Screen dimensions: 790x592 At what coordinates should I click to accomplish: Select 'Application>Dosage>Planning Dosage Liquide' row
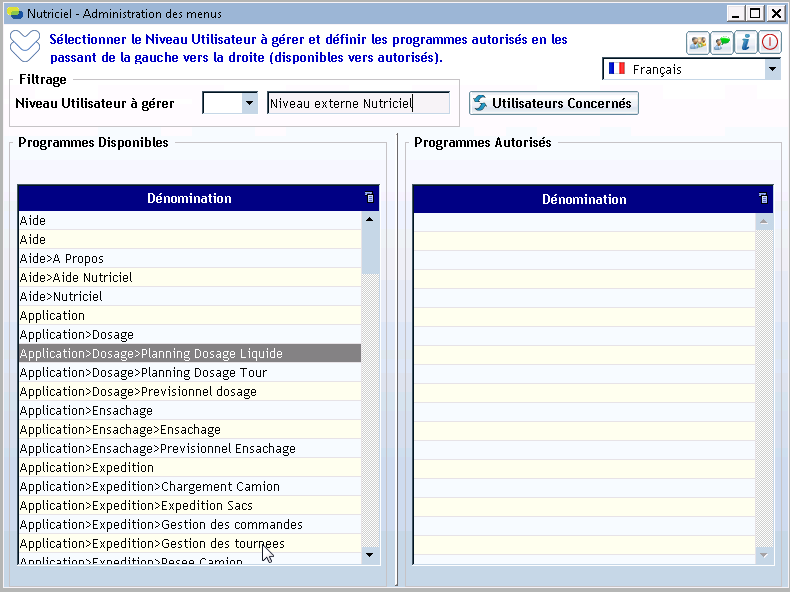point(189,353)
